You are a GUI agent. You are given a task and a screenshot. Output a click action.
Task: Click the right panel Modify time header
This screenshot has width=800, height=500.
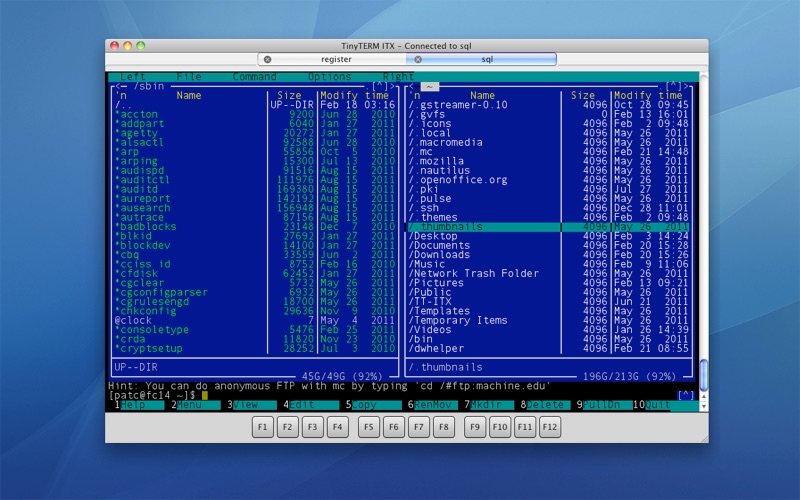(648, 95)
